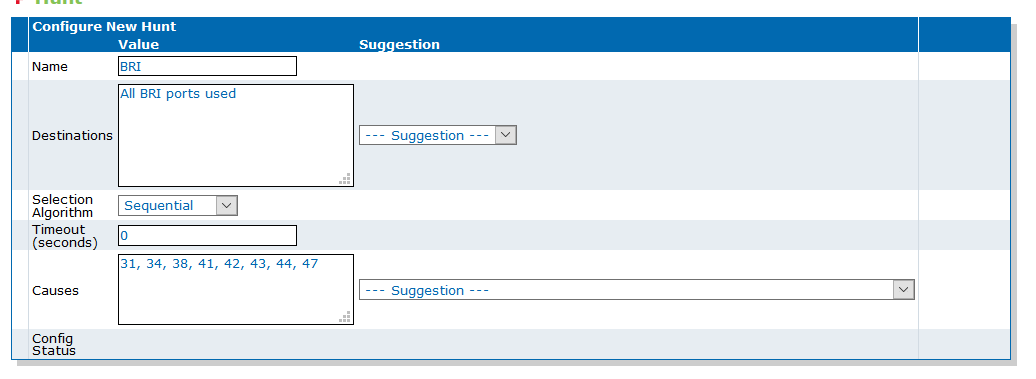Click the Suggestion column header
1036x379 pixels.
pyautogui.click(x=399, y=44)
